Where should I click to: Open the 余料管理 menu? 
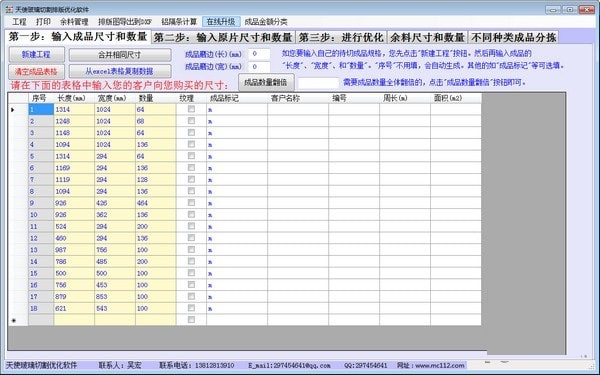tap(74, 22)
